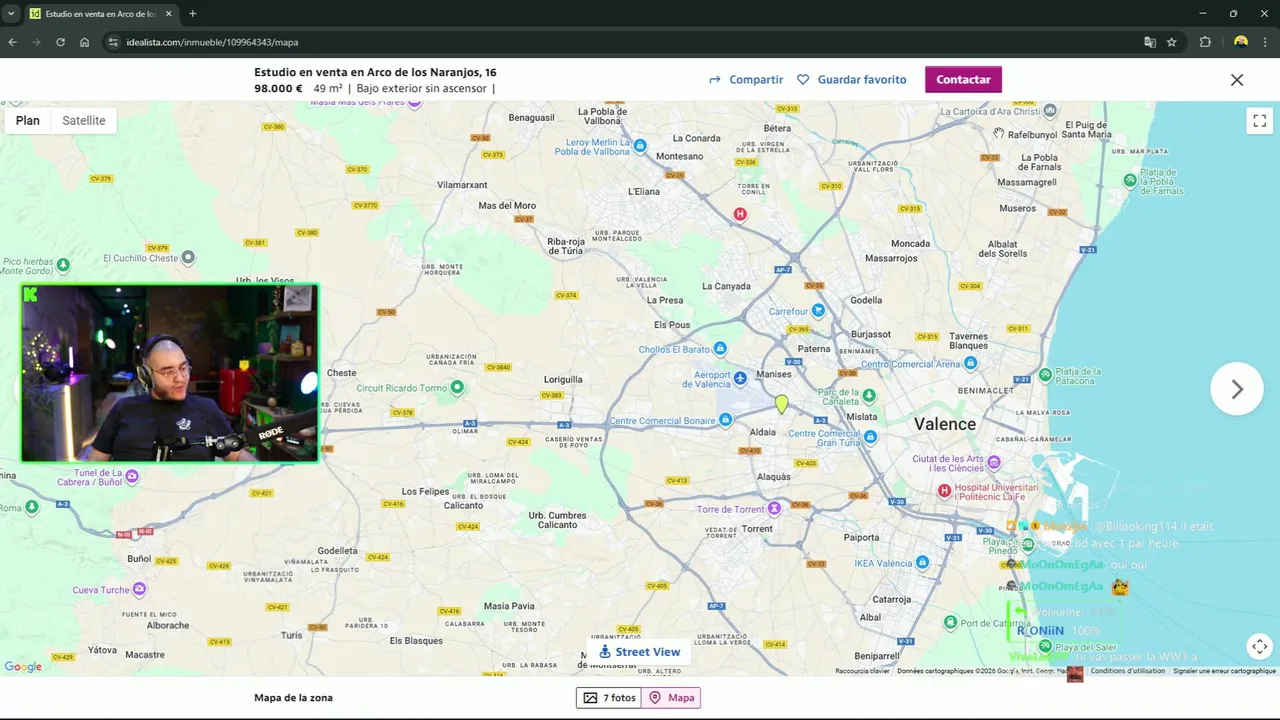Click the Loriguilla town label
The image size is (1280, 720).
(x=563, y=380)
